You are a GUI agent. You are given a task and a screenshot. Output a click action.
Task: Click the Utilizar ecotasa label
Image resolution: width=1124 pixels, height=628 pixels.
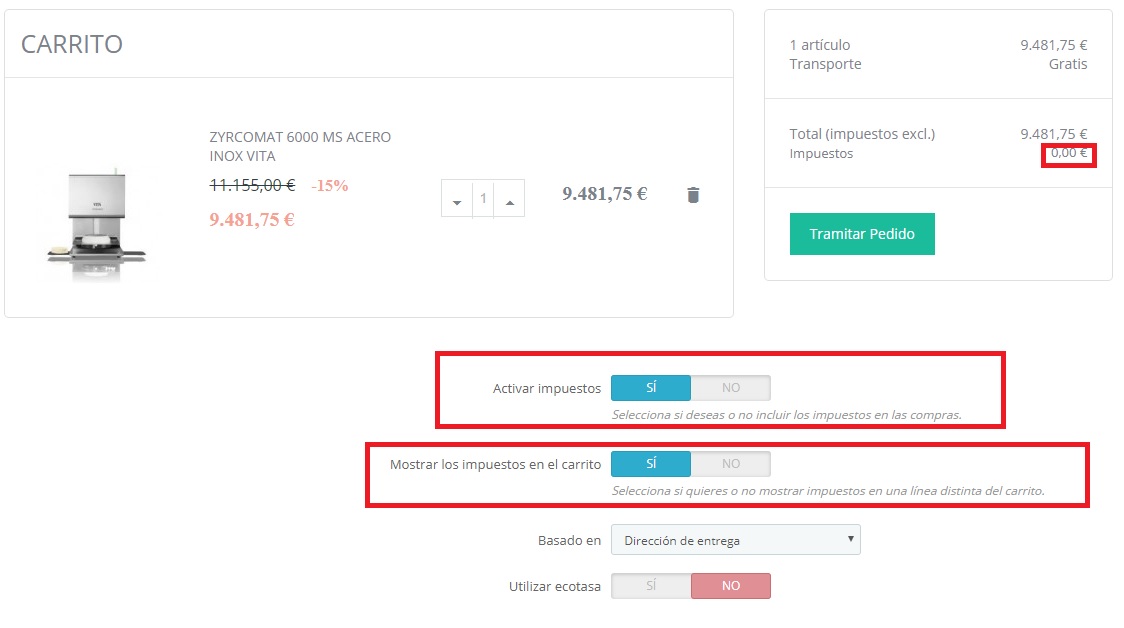point(555,586)
